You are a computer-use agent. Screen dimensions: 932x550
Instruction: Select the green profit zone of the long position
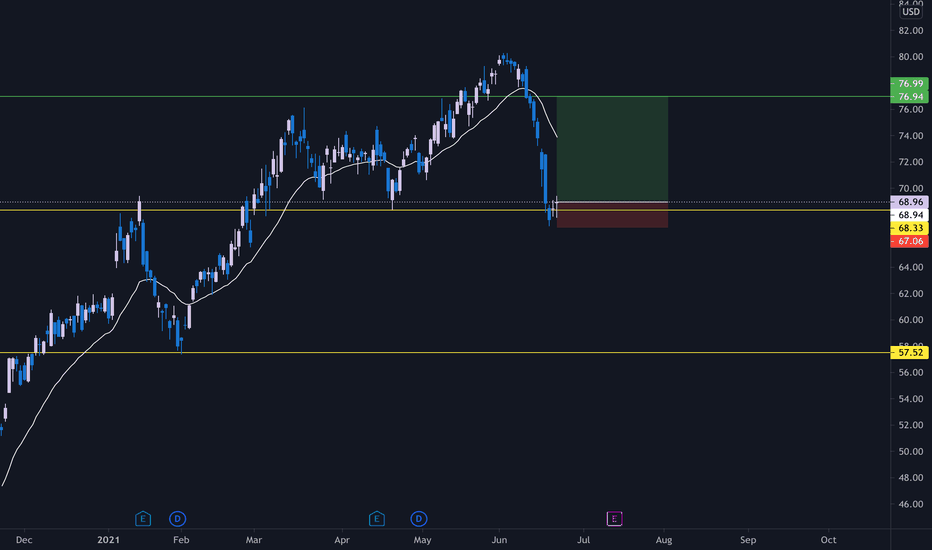[x=612, y=149]
